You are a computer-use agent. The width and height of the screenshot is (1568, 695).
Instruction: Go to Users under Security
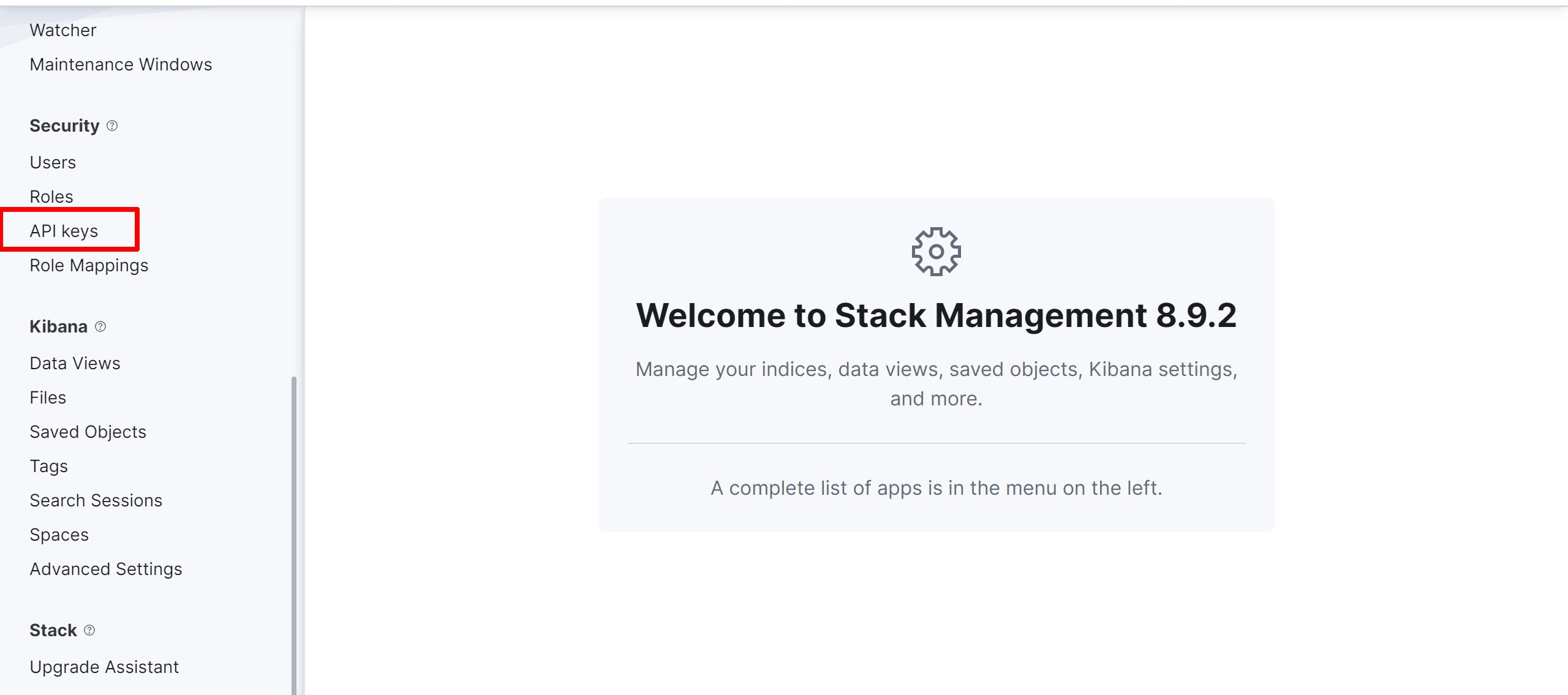(53, 162)
